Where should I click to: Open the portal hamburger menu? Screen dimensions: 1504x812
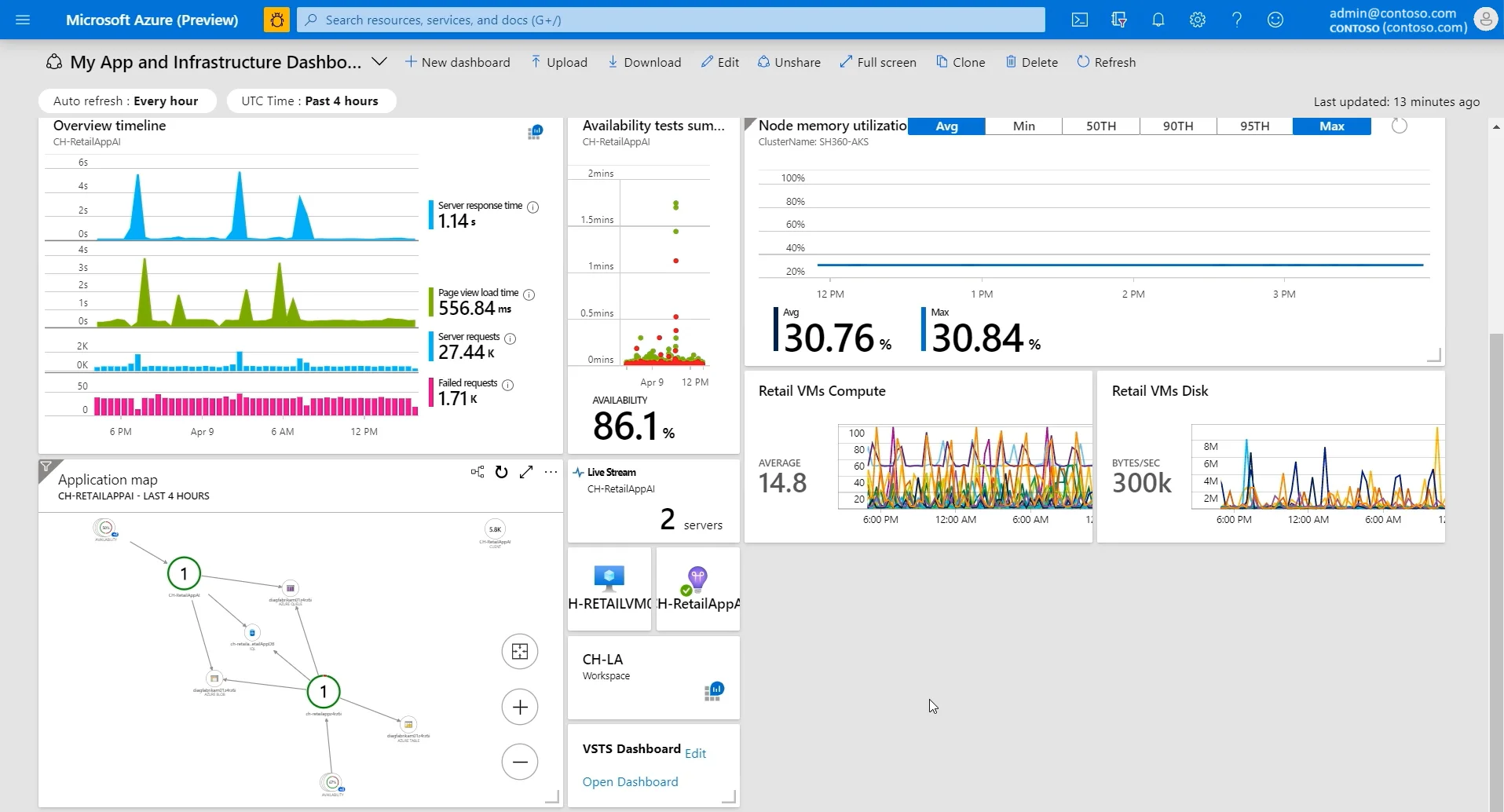23,20
